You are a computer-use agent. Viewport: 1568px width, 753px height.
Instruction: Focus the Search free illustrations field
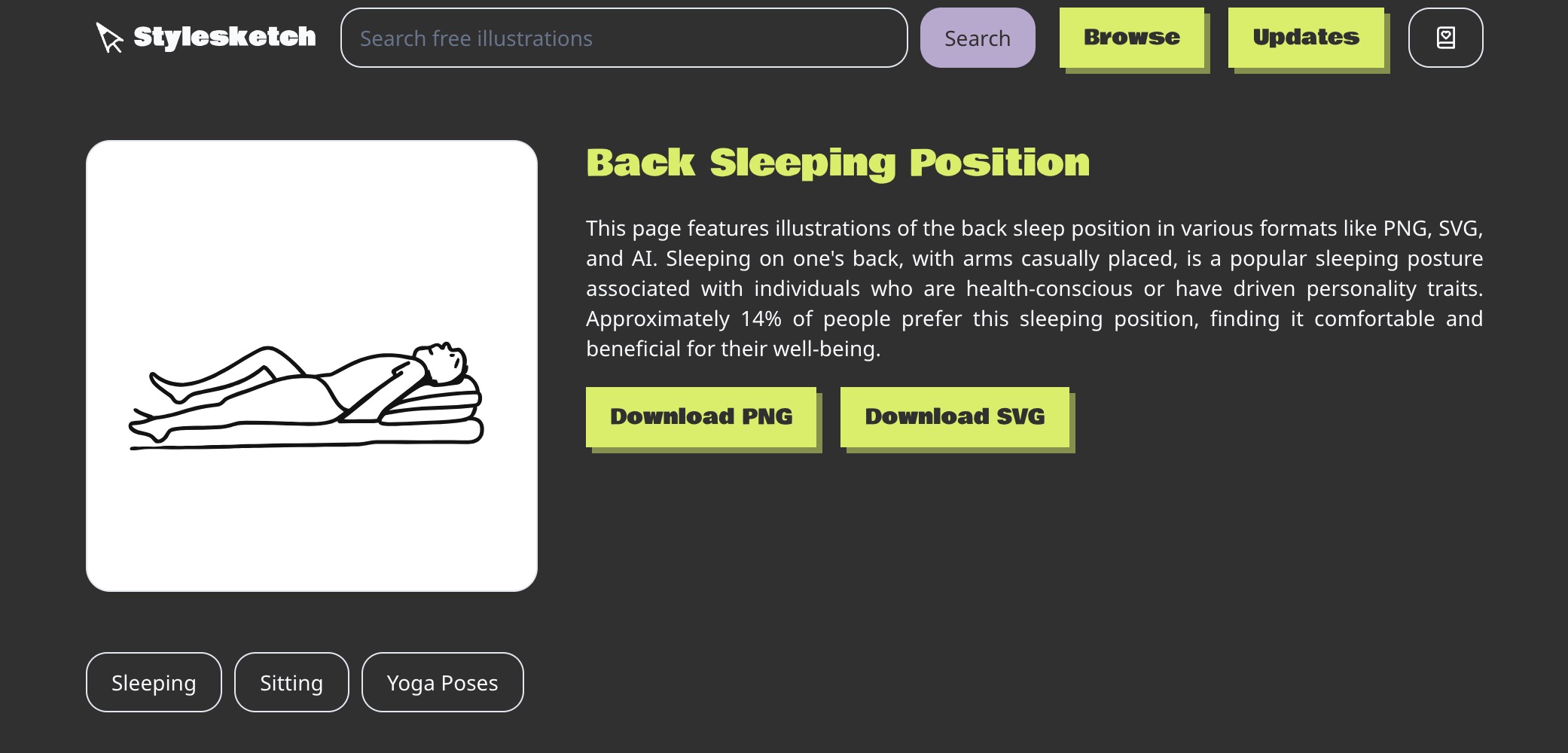tap(624, 38)
